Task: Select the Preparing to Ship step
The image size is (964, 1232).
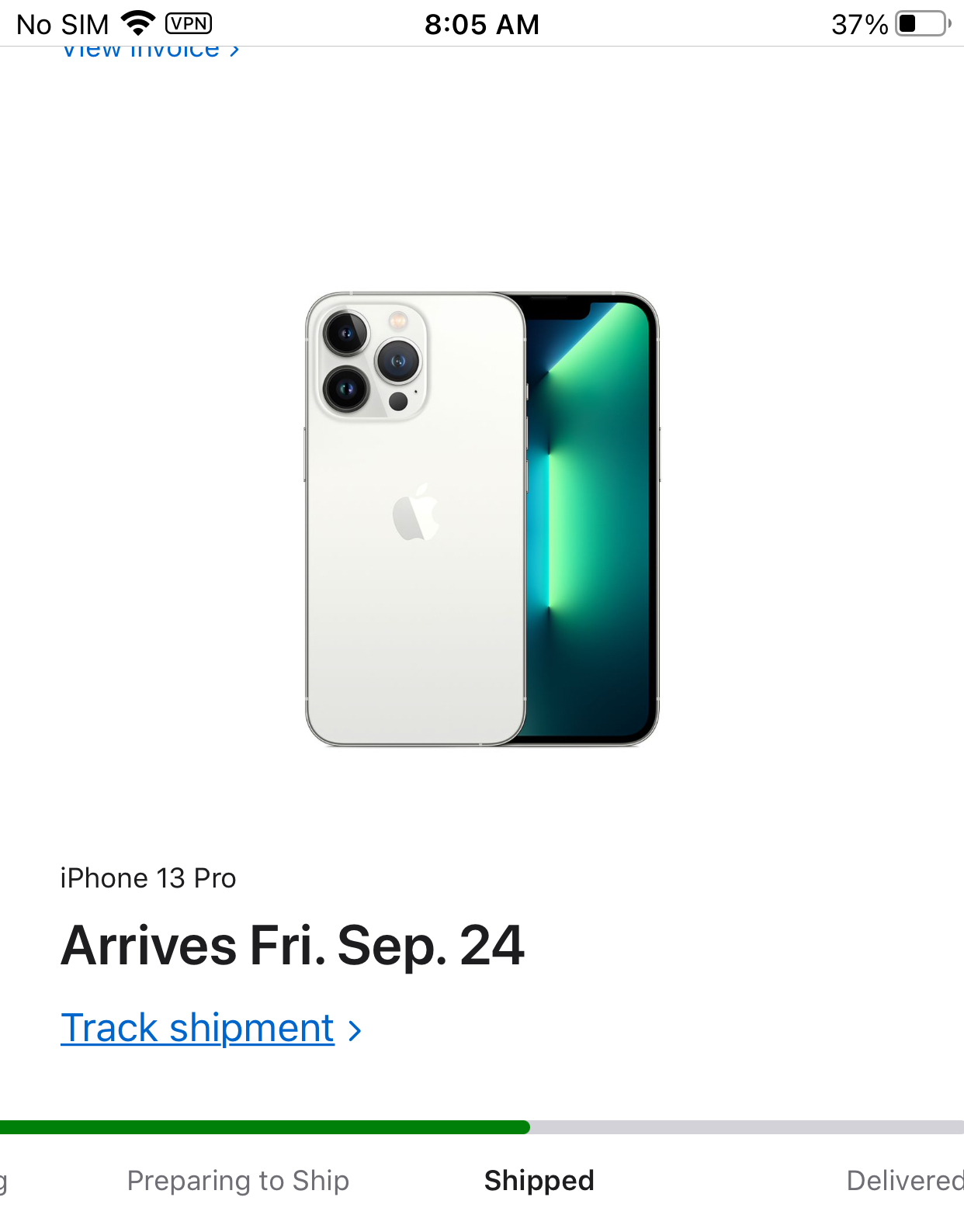Action: (238, 1181)
